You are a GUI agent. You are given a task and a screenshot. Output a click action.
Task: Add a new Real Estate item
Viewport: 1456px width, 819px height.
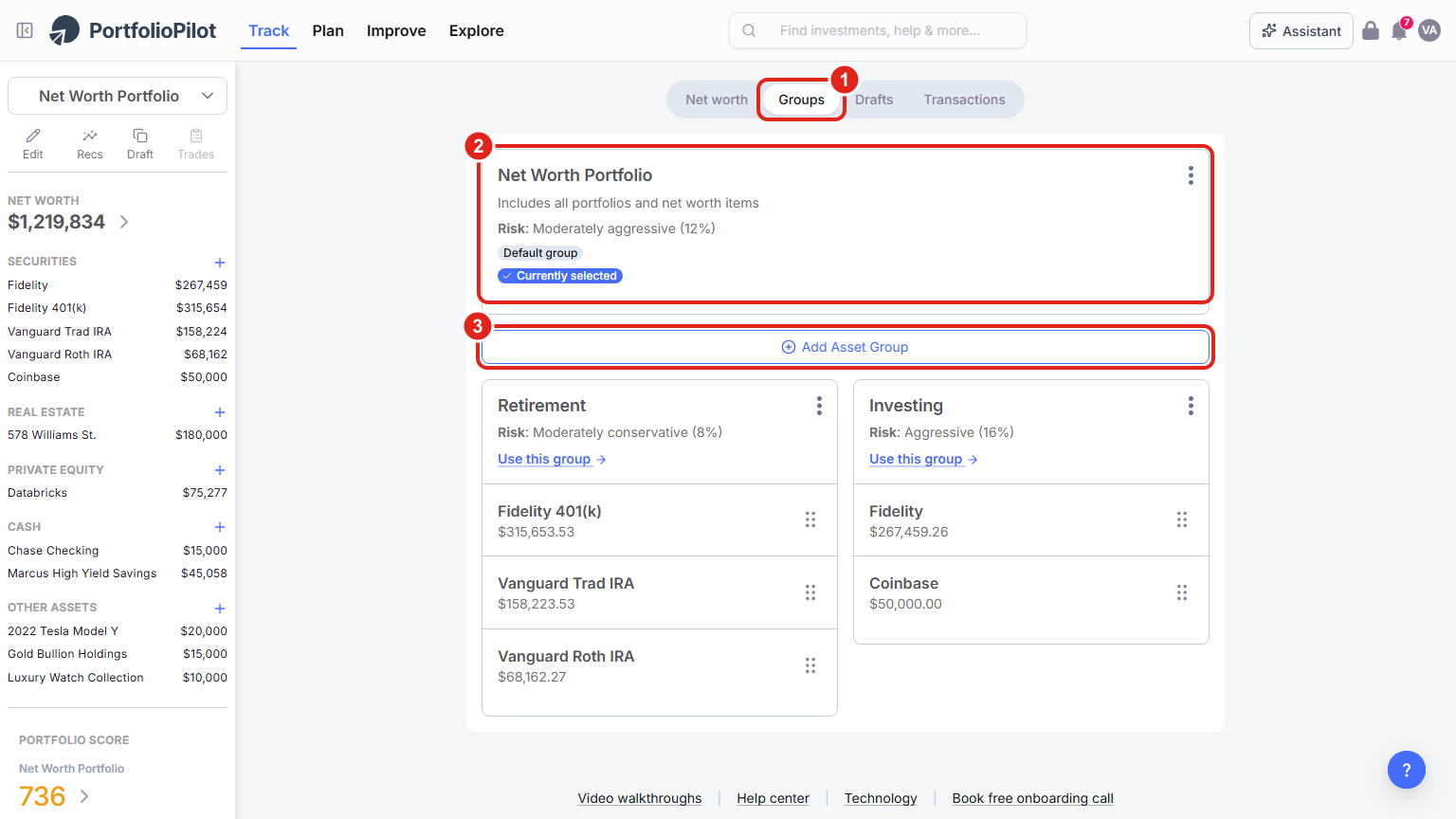(220, 412)
